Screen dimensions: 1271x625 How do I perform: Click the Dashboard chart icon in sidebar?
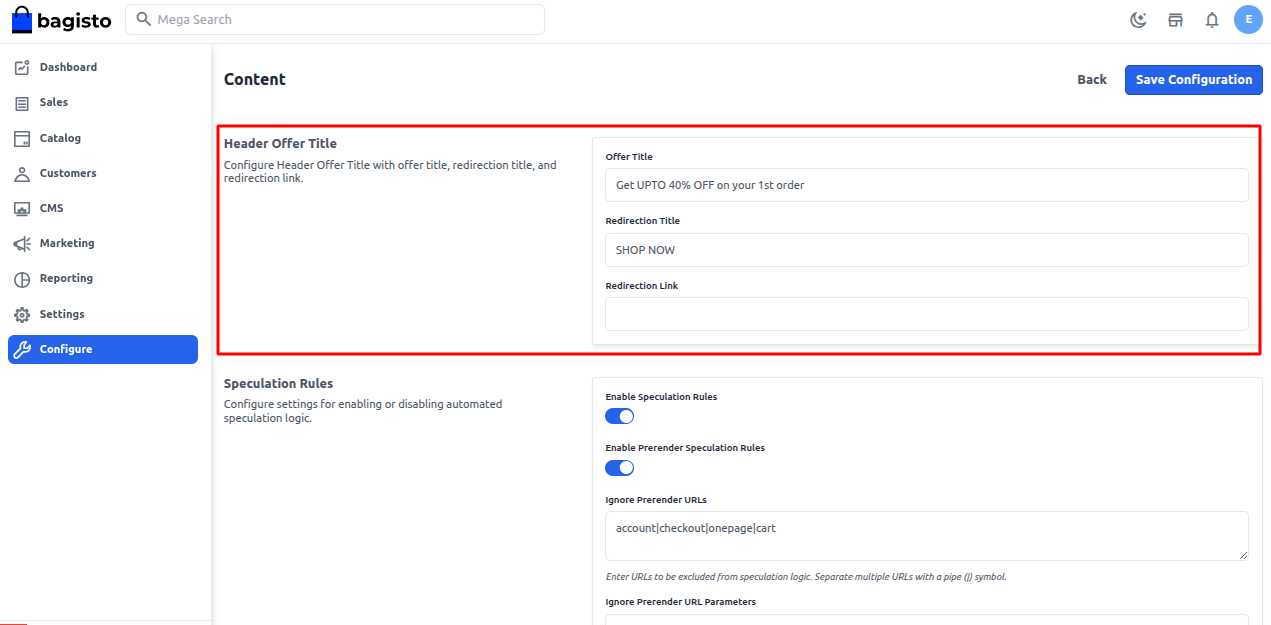(x=22, y=68)
